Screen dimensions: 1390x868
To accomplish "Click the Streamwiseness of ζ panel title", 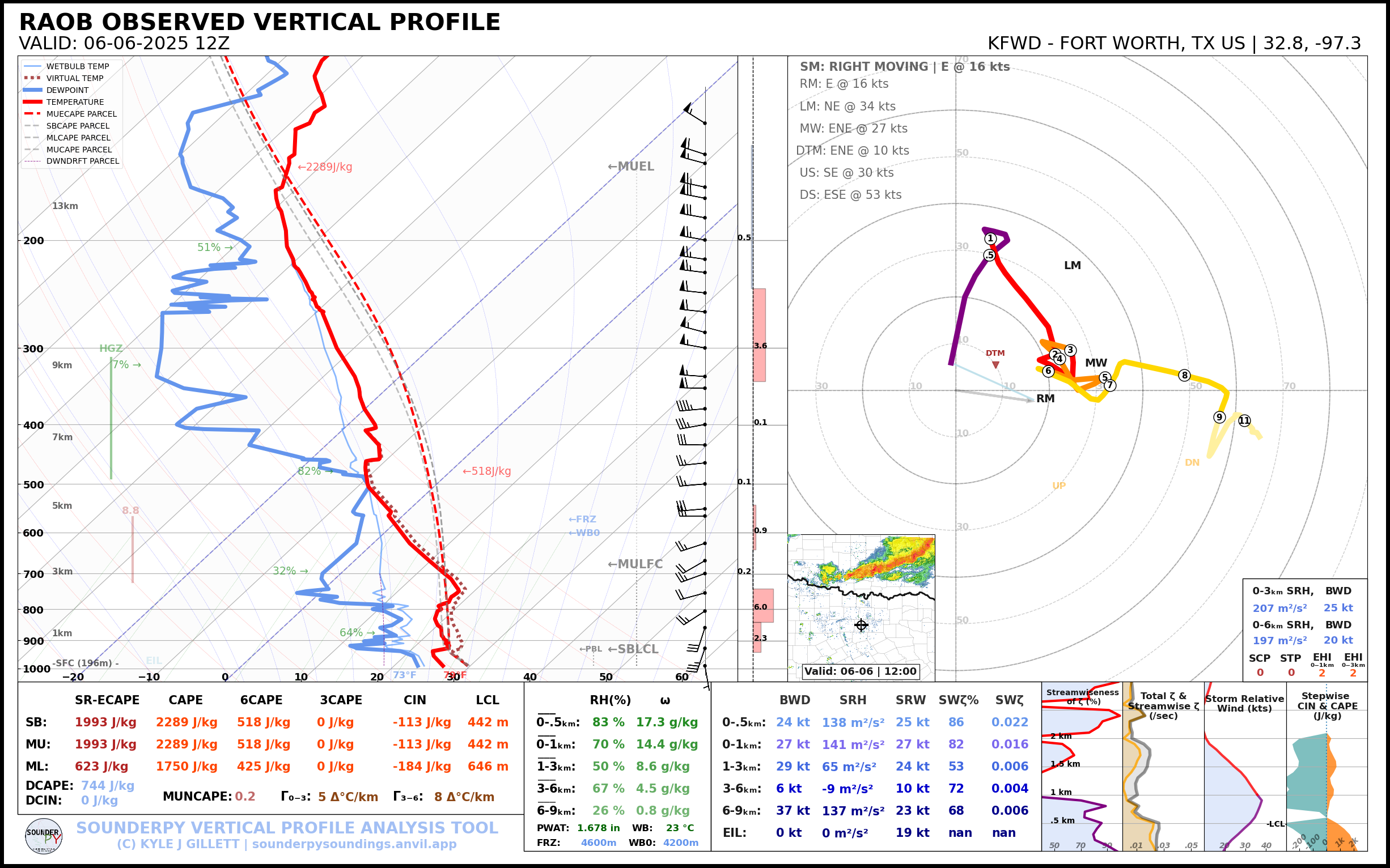I will pos(1082,696).
